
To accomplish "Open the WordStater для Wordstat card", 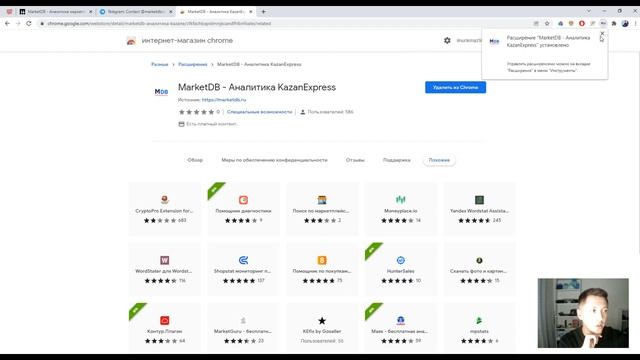I will tap(165, 269).
